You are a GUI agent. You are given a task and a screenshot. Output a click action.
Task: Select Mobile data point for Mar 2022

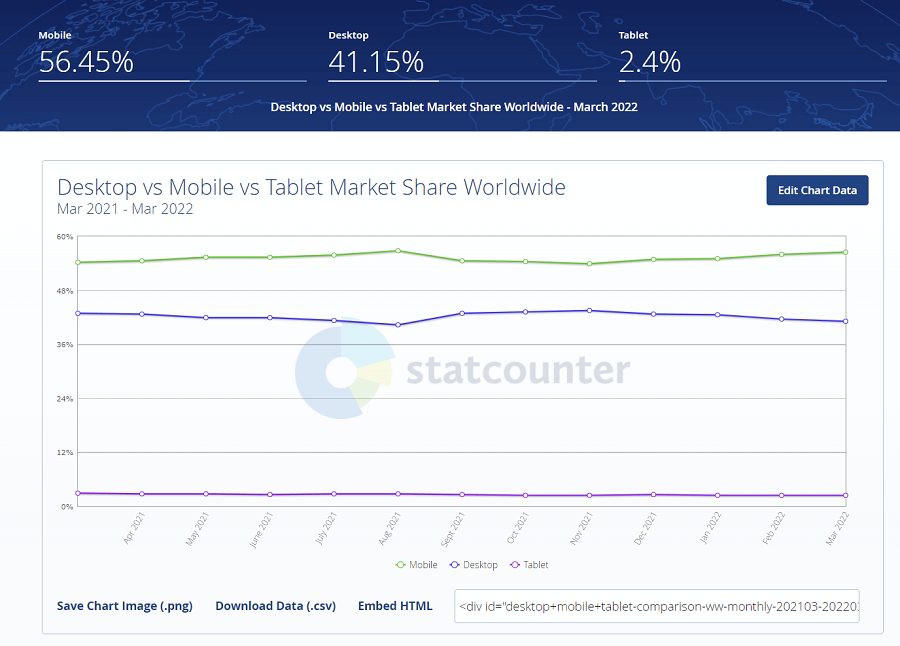pos(845,252)
